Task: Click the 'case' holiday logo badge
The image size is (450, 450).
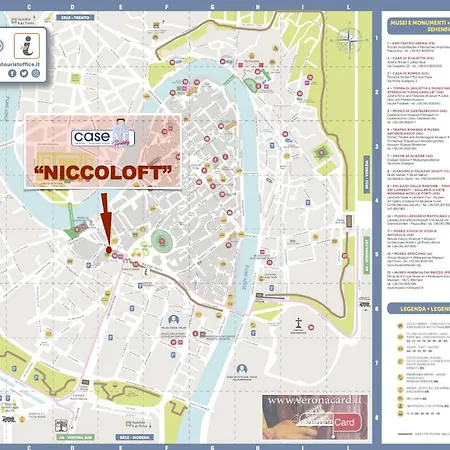Action: 103,137
